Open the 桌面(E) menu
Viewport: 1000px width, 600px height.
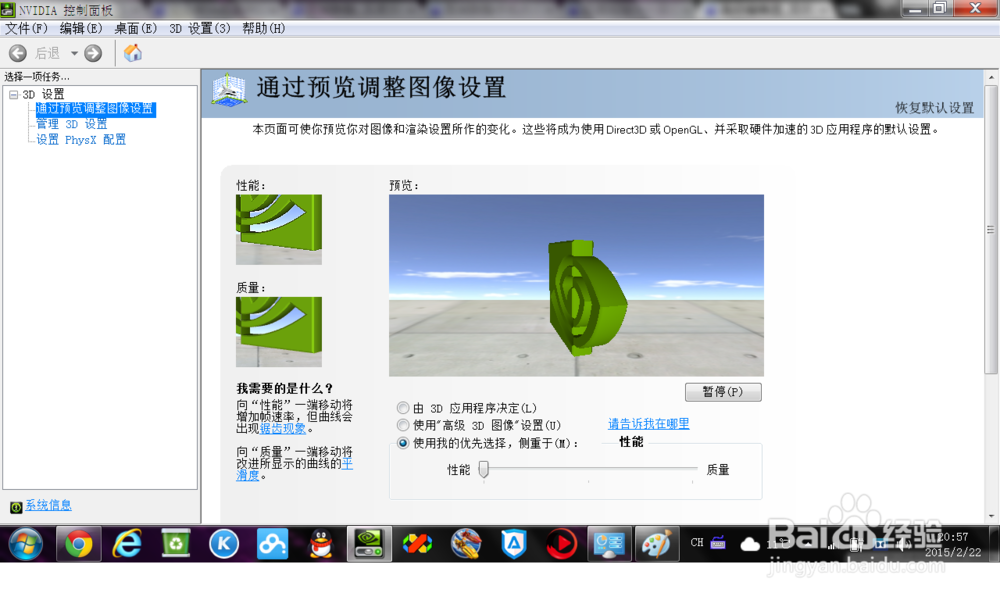(135, 29)
